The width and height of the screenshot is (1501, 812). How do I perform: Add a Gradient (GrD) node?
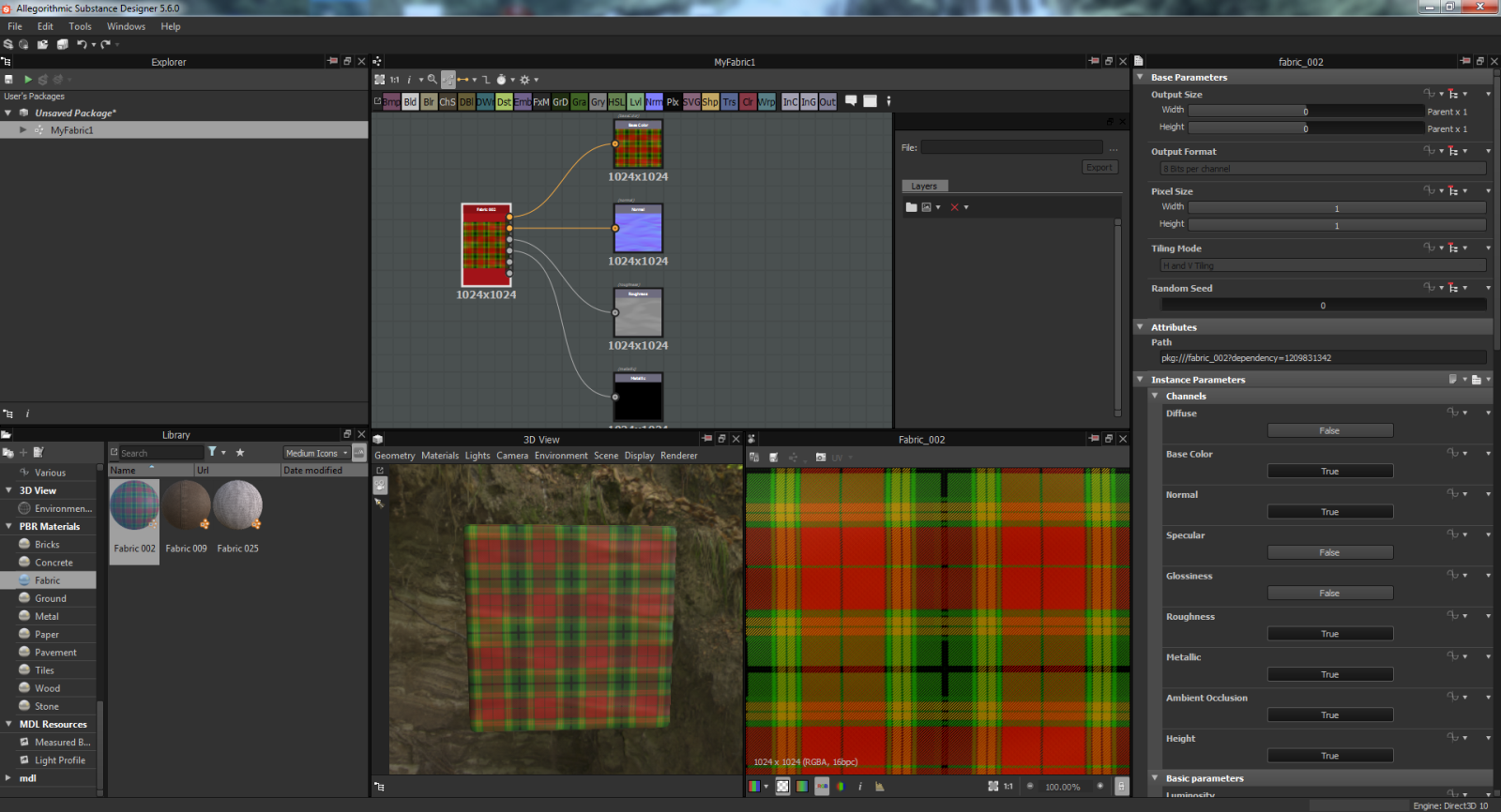[560, 101]
